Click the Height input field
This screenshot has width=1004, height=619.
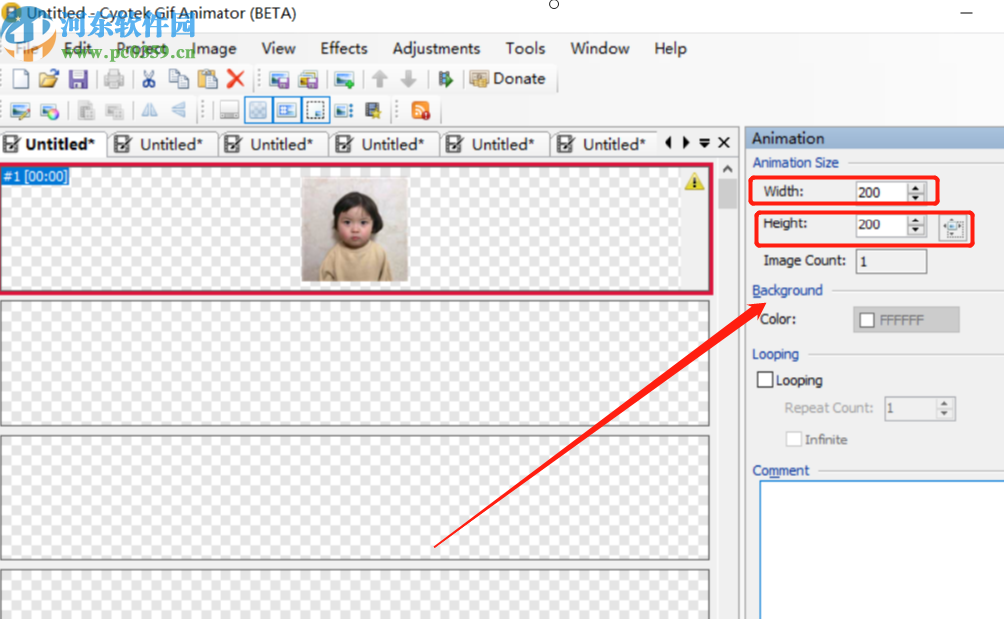(881, 225)
